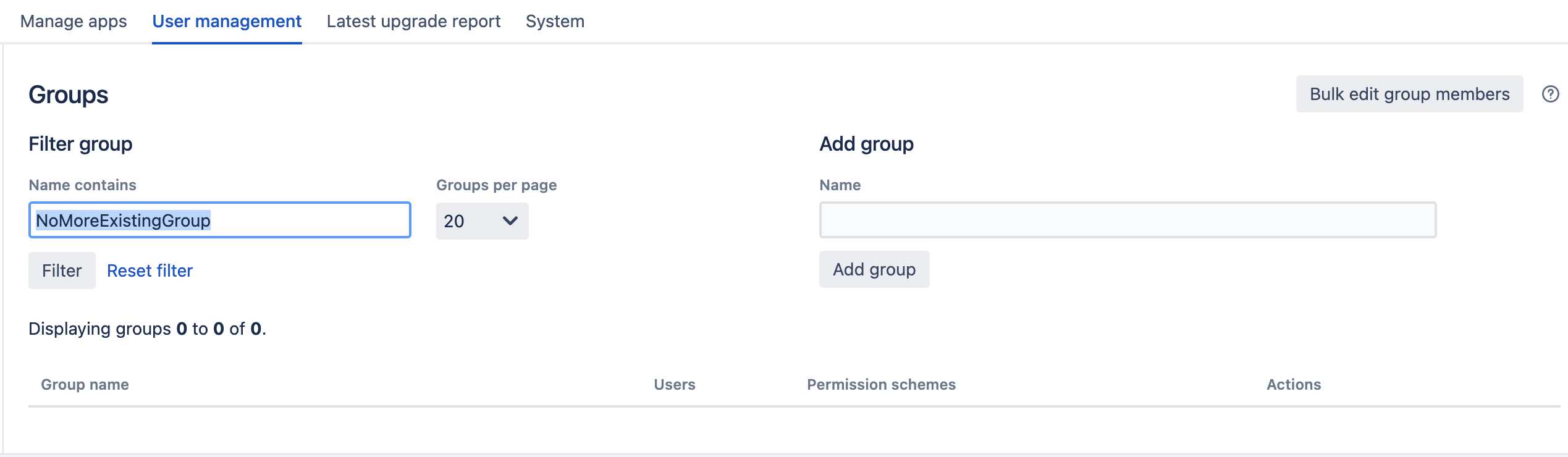Screen dimensions: 1568x457
Task: Click the Users column header
Action: [x=675, y=384]
